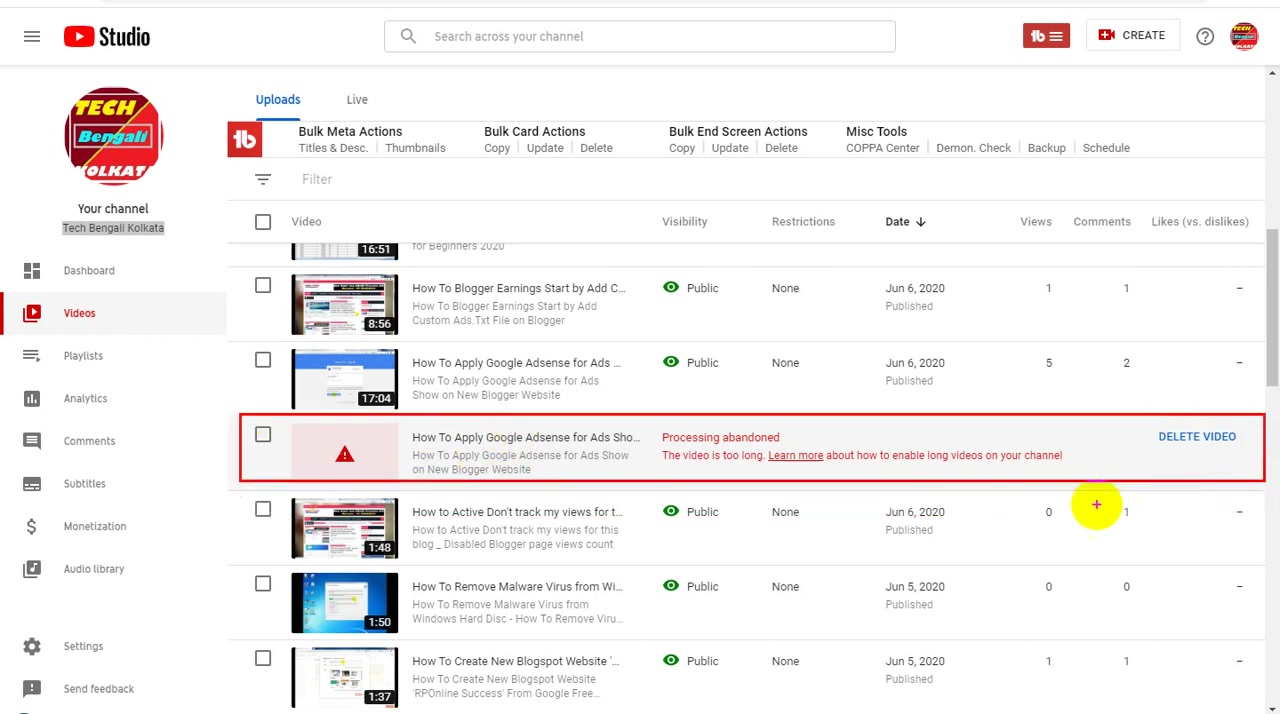Tick the select-all videos checkbox in header row
This screenshot has height=714, width=1280.
point(263,222)
